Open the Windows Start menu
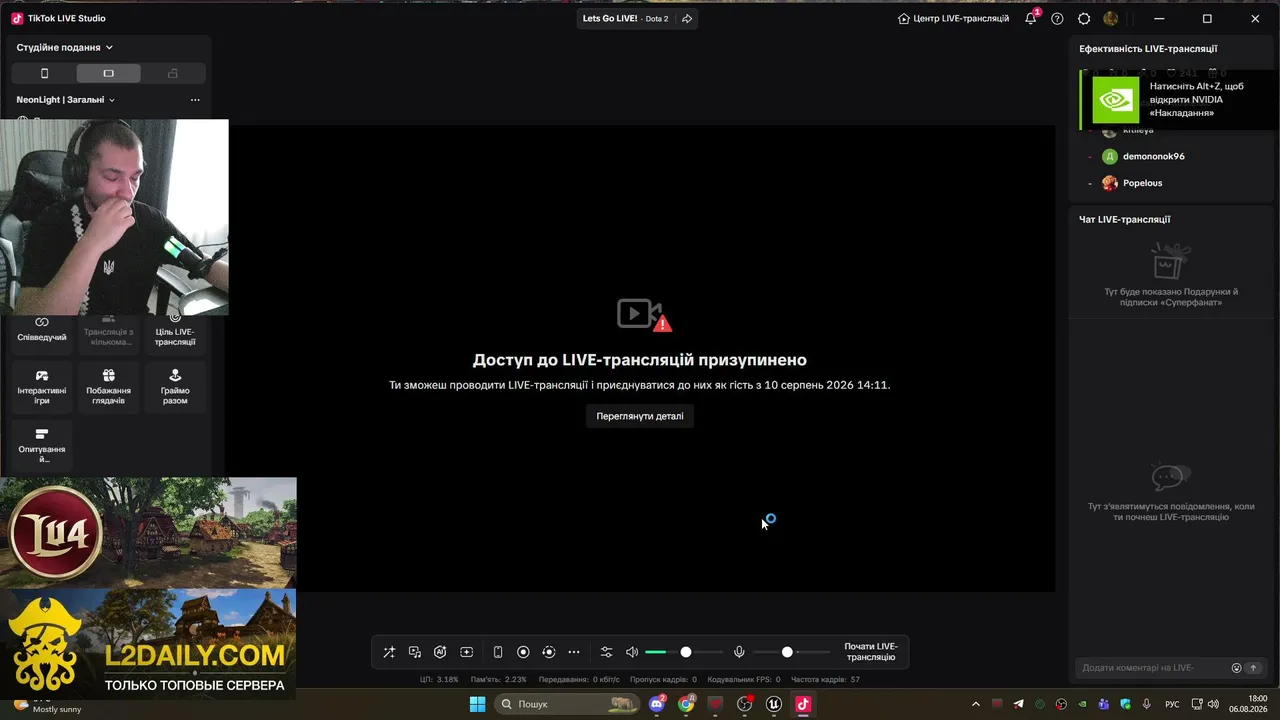This screenshot has height=720, width=1280. (477, 704)
